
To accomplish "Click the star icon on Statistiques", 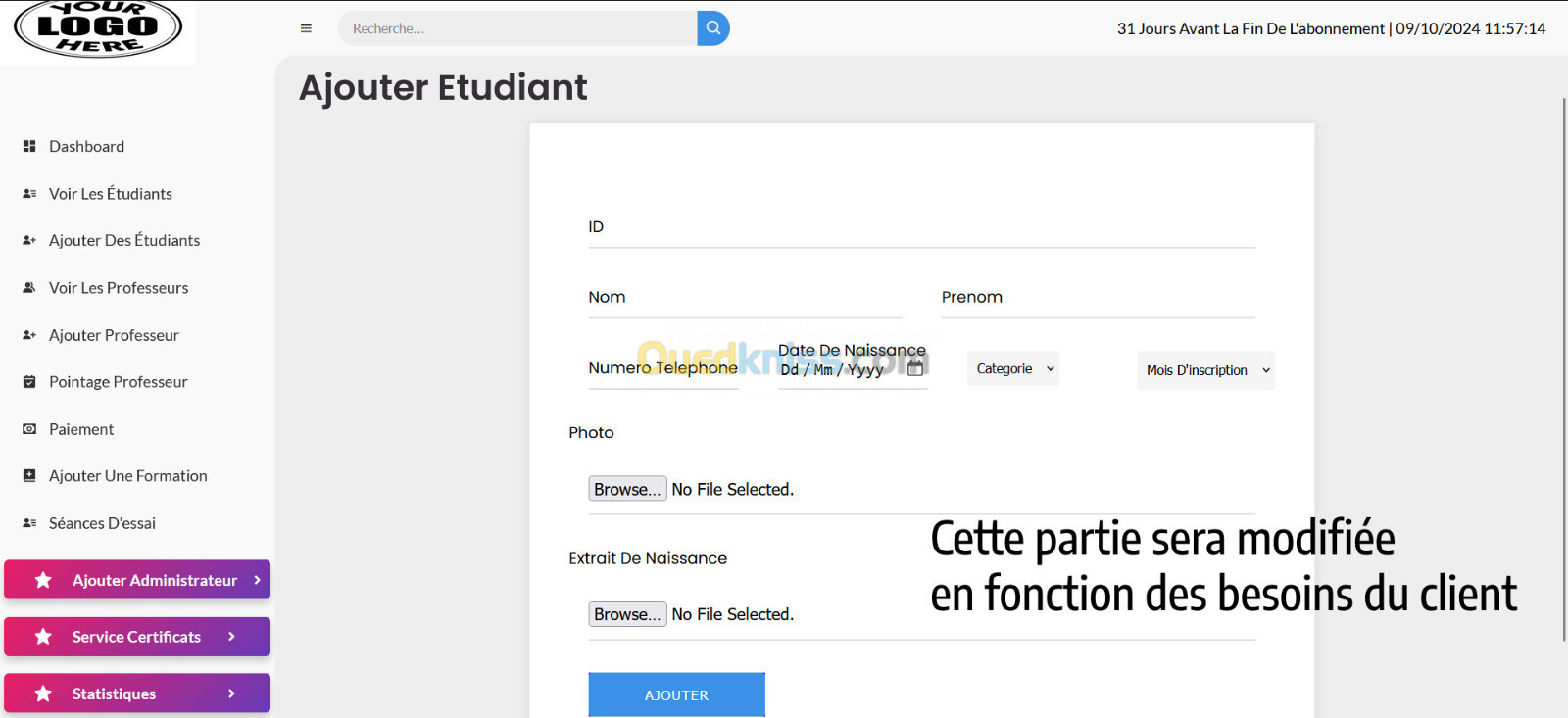I will click(43, 694).
